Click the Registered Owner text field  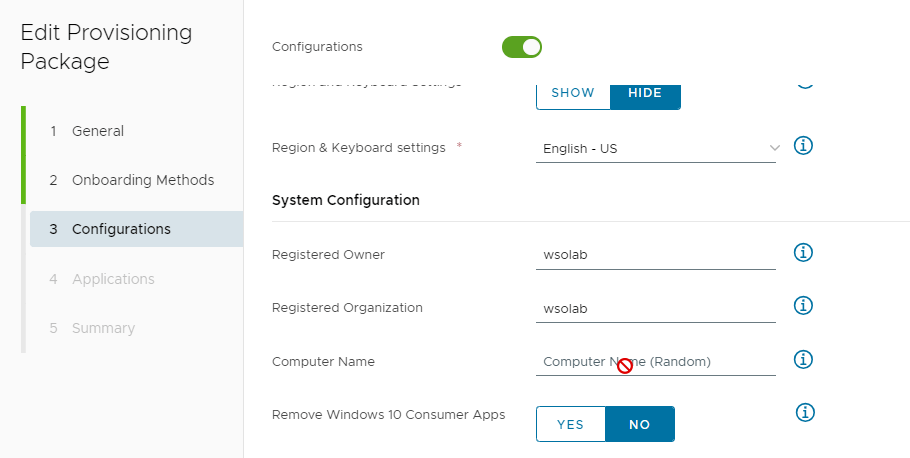(x=656, y=255)
